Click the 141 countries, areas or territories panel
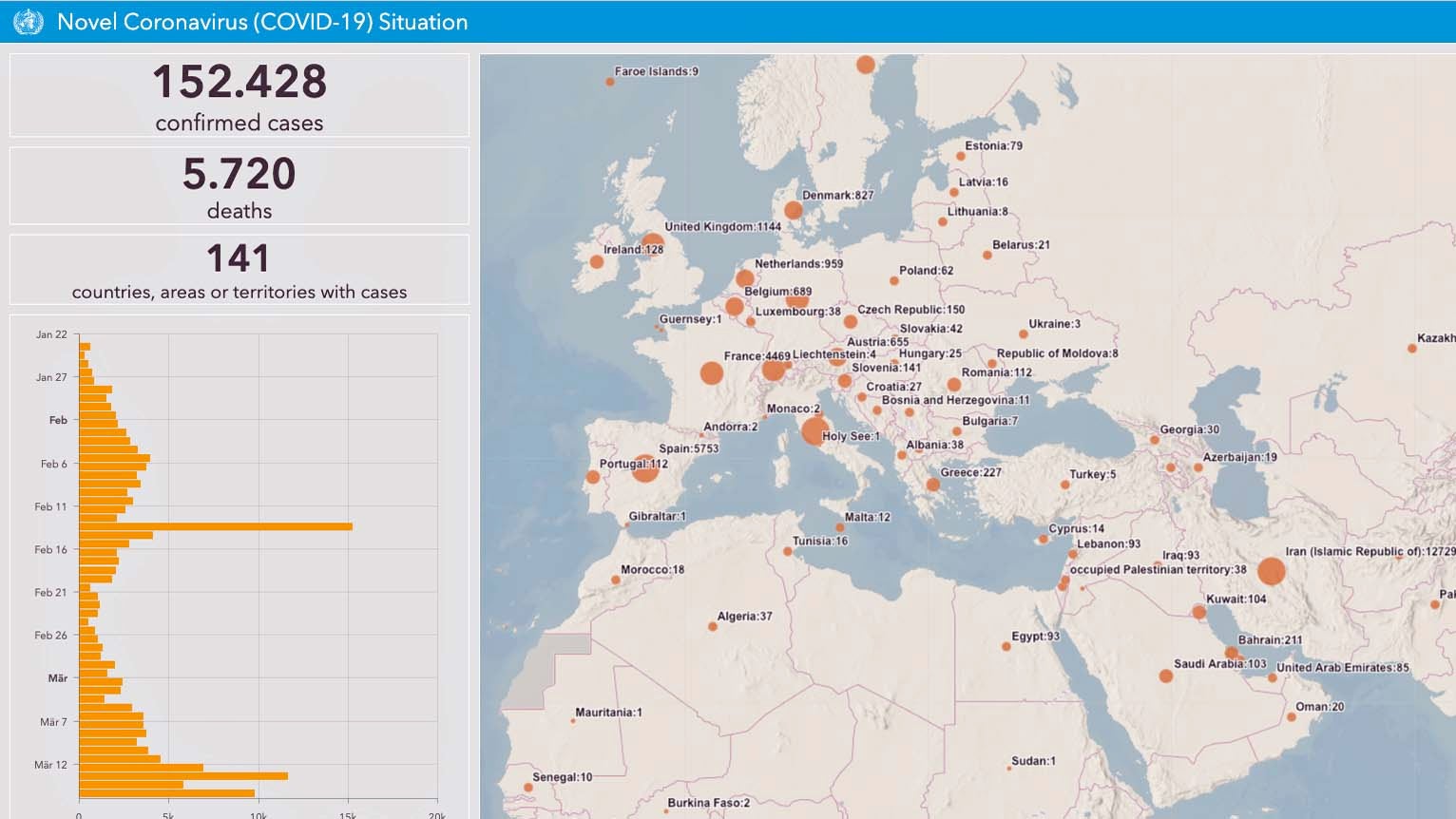The height and width of the screenshot is (819, 1456). point(239,270)
